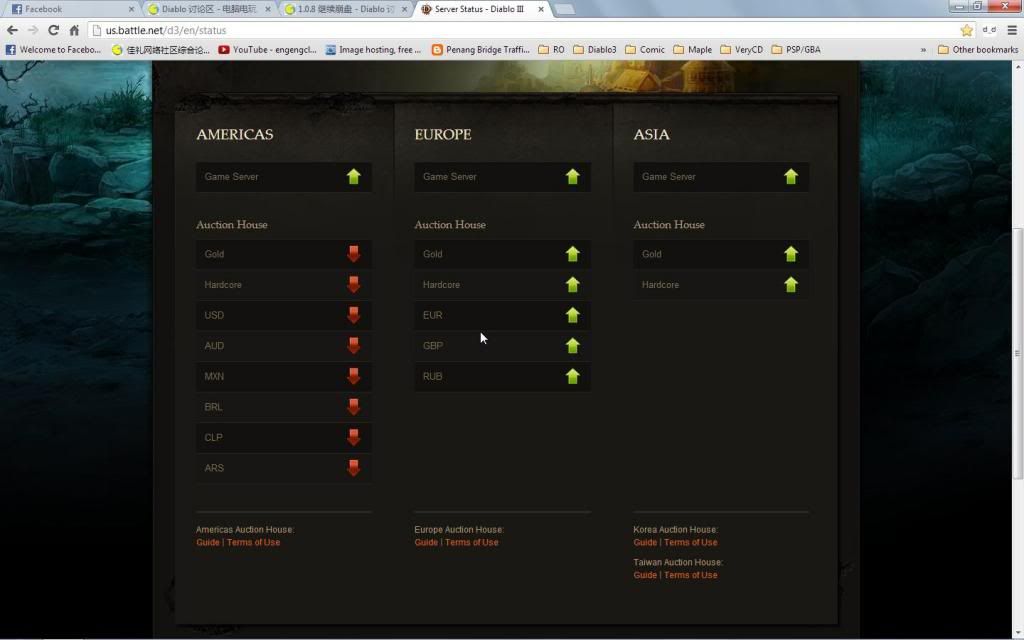
Task: Open Korea Auction House Terms of Use
Action: click(x=690, y=543)
